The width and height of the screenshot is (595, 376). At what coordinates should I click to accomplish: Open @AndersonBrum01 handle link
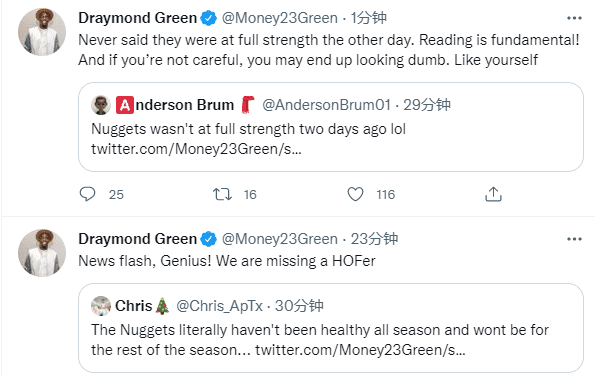(326, 105)
